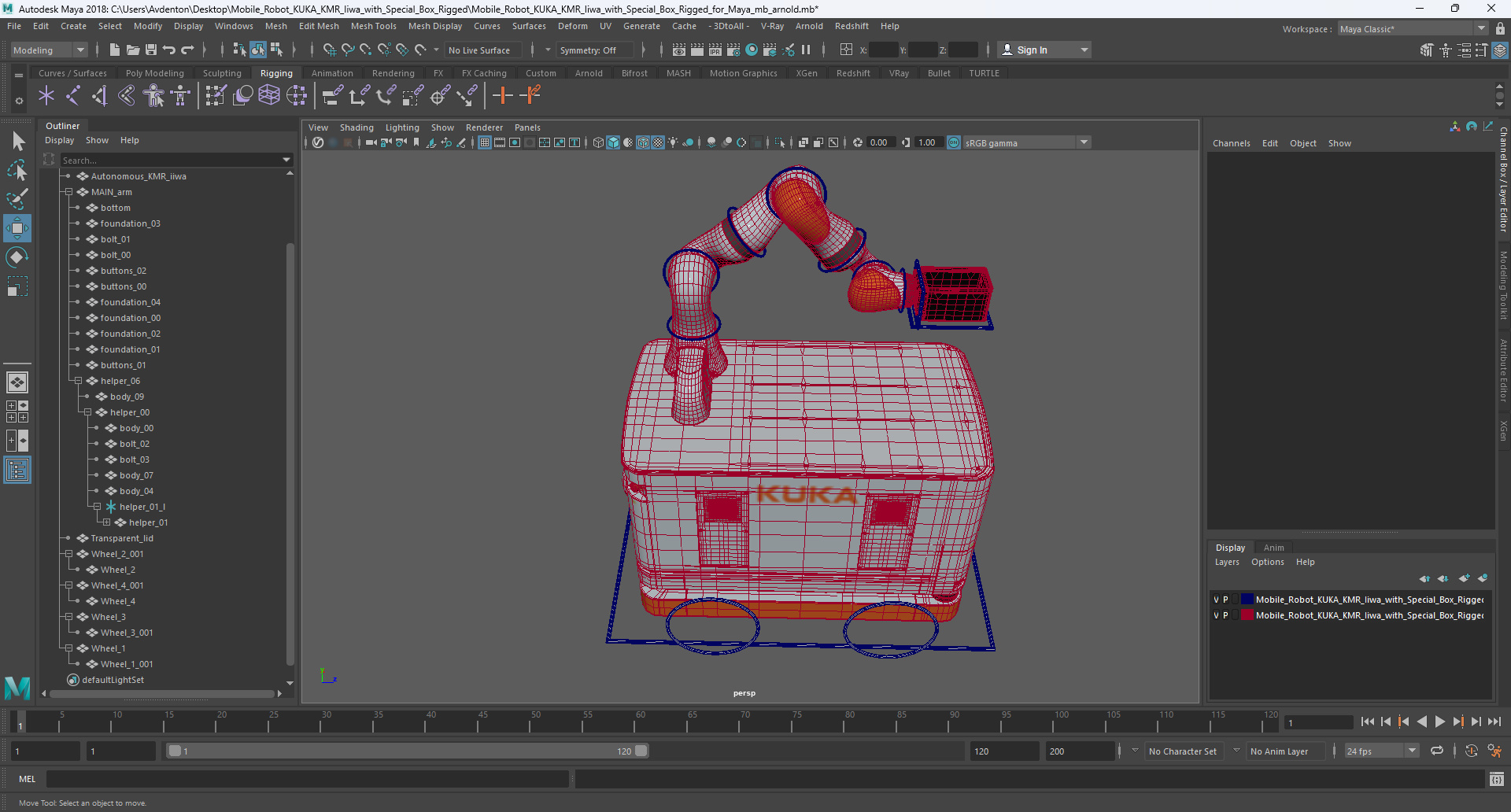
Task: Click the MEL command line input
Action: tap(307, 779)
